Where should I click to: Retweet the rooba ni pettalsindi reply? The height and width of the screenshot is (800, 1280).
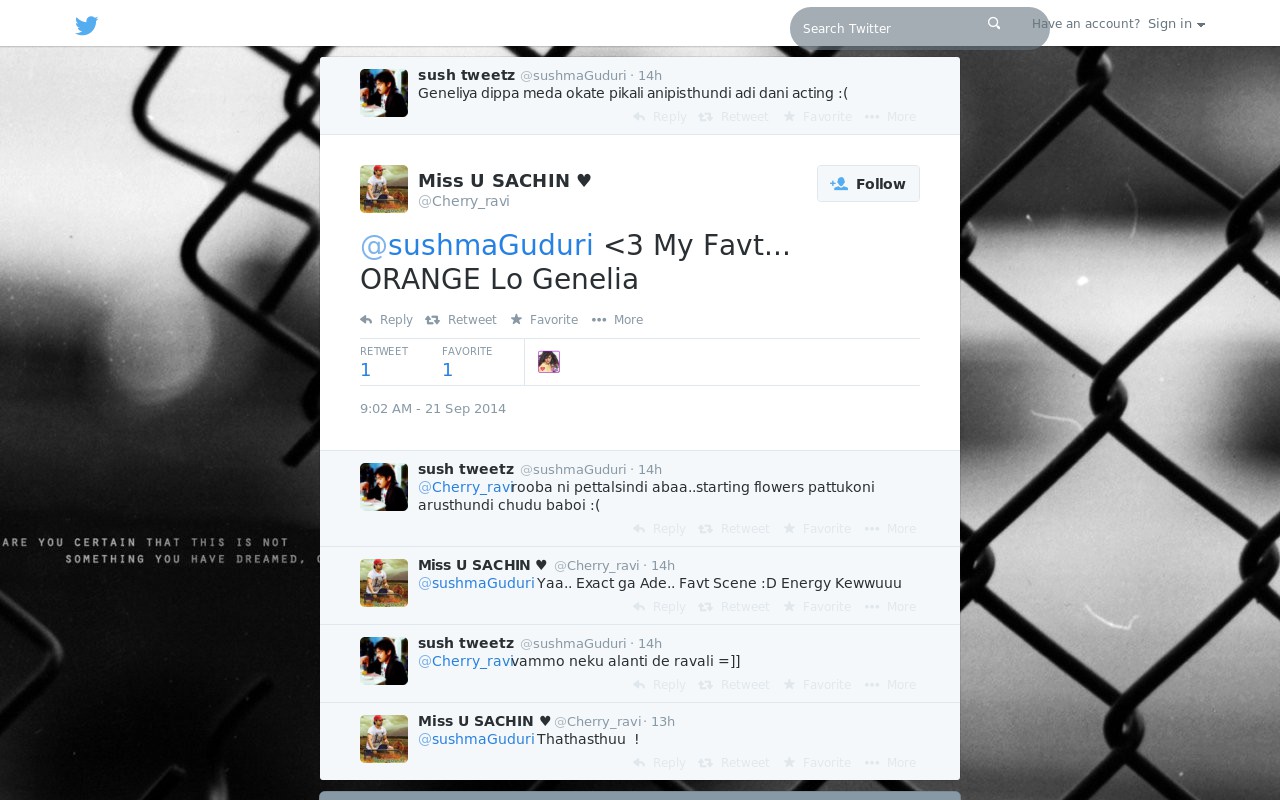click(x=734, y=529)
